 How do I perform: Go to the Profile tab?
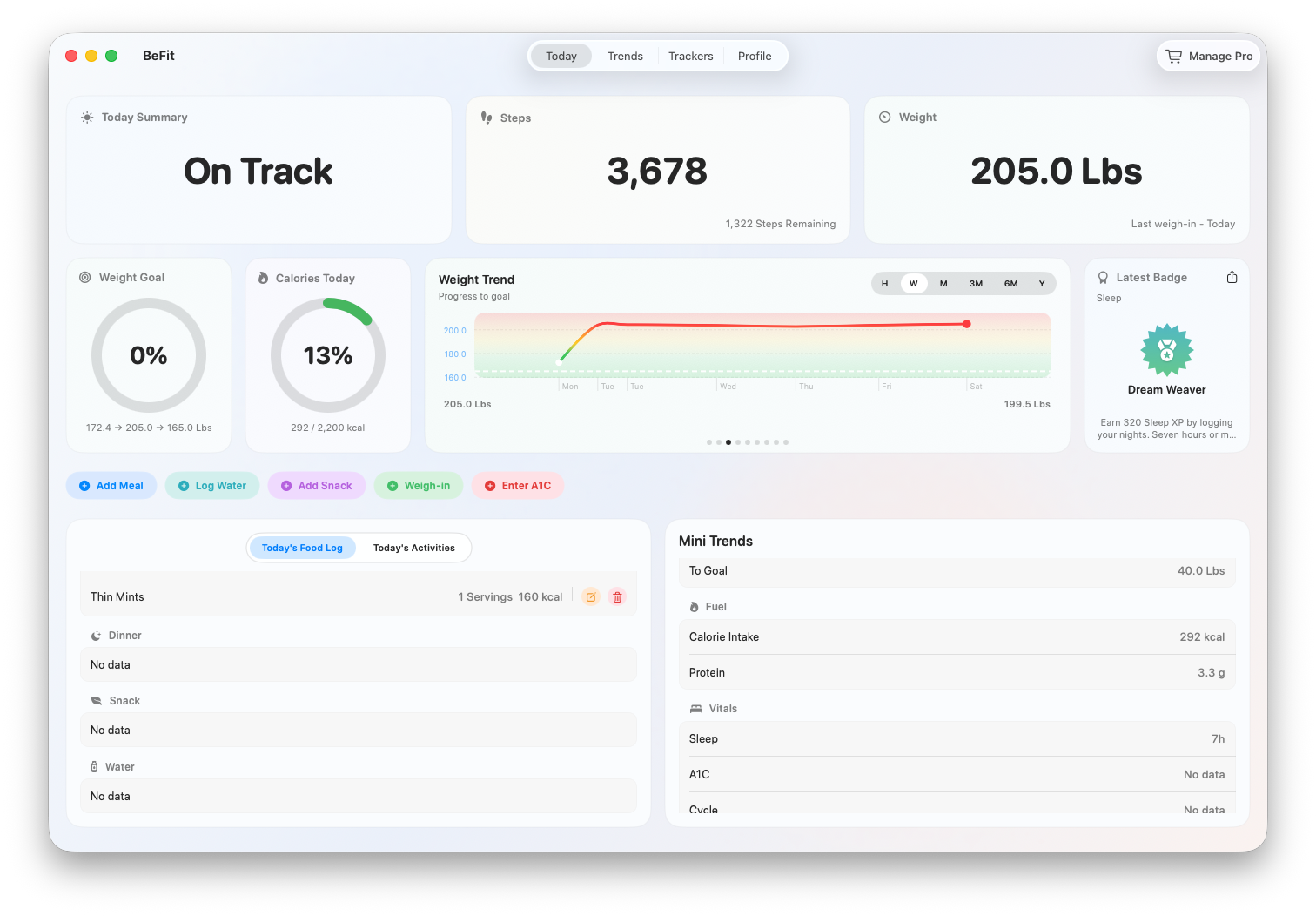[x=755, y=56]
